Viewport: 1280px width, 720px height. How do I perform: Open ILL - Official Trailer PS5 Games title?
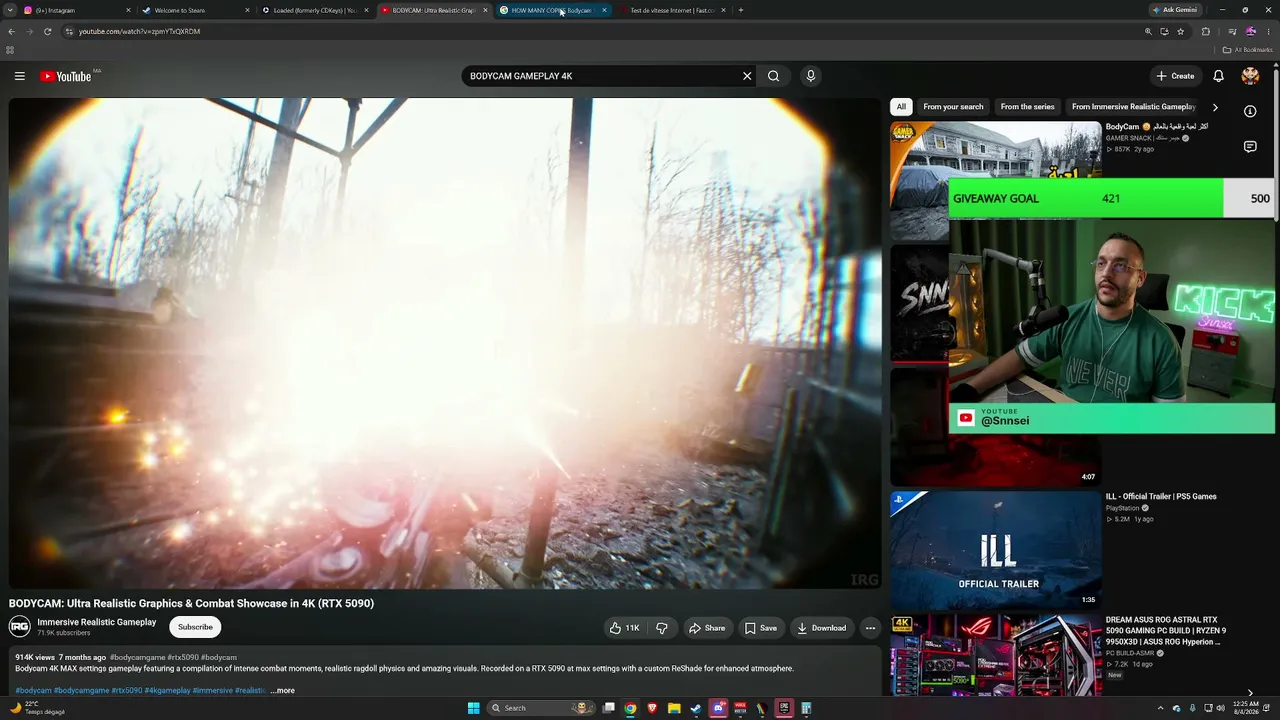(1161, 497)
